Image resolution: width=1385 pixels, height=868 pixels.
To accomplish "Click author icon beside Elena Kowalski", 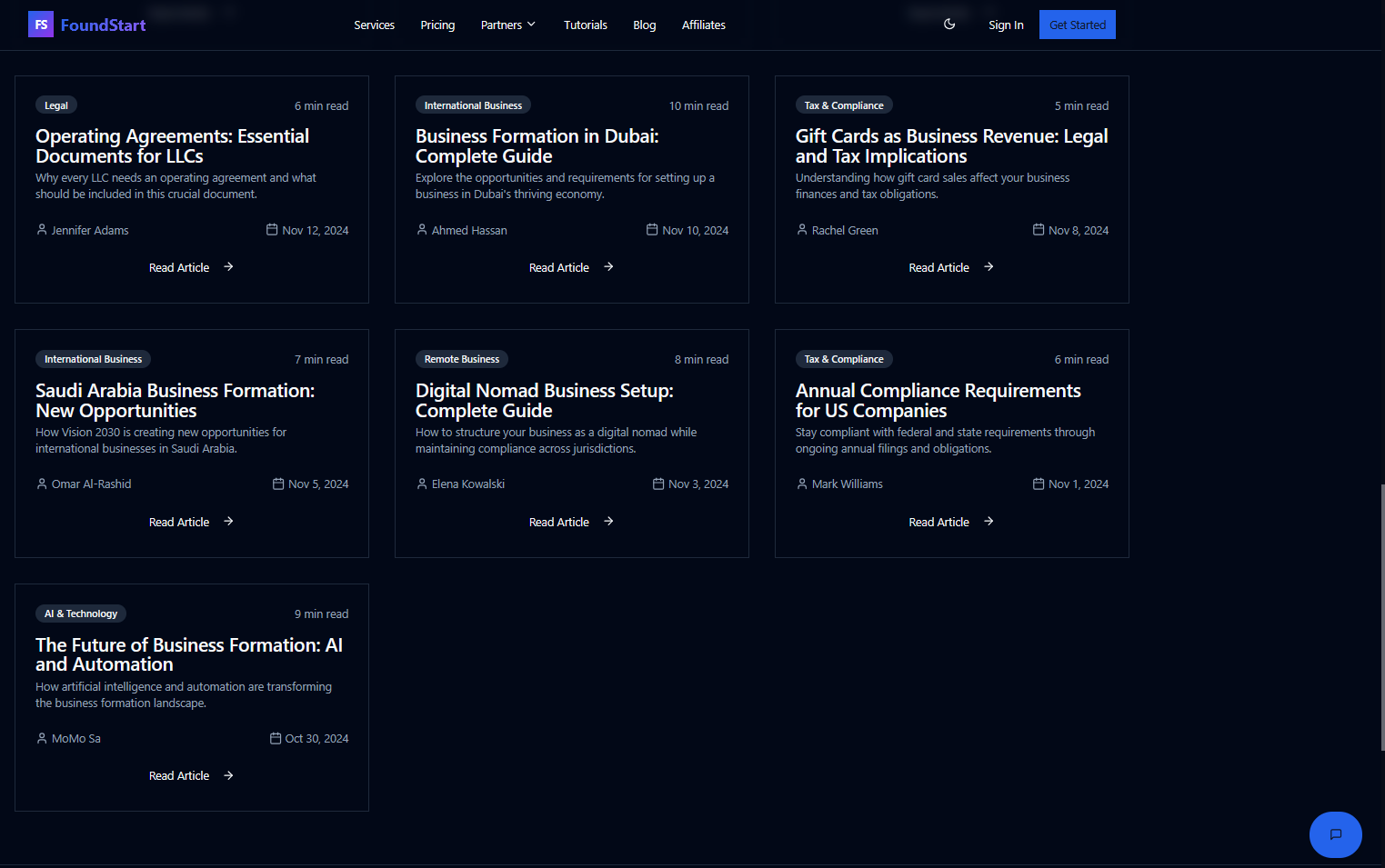I will [x=422, y=484].
